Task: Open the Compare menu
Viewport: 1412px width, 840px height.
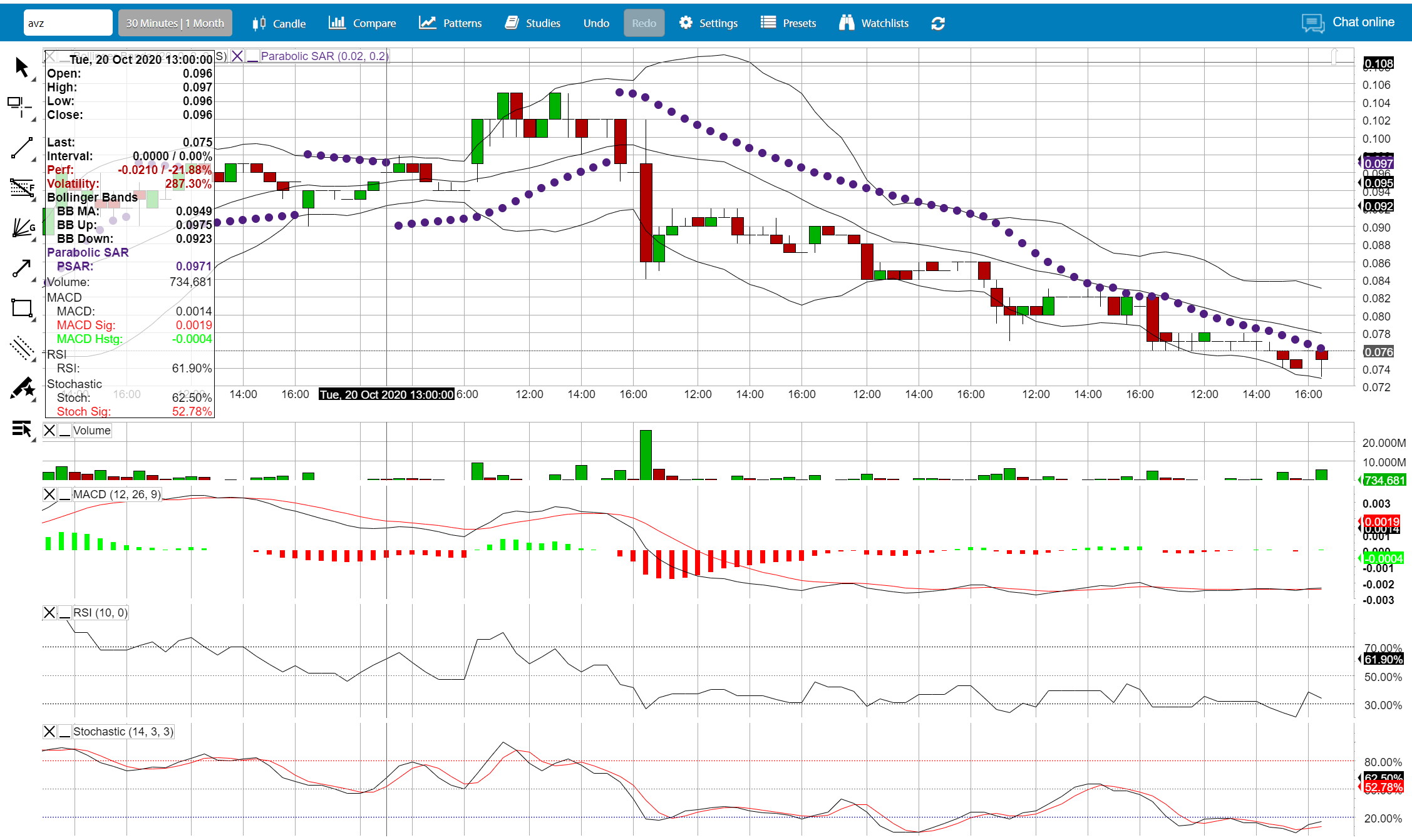Action: pos(362,23)
